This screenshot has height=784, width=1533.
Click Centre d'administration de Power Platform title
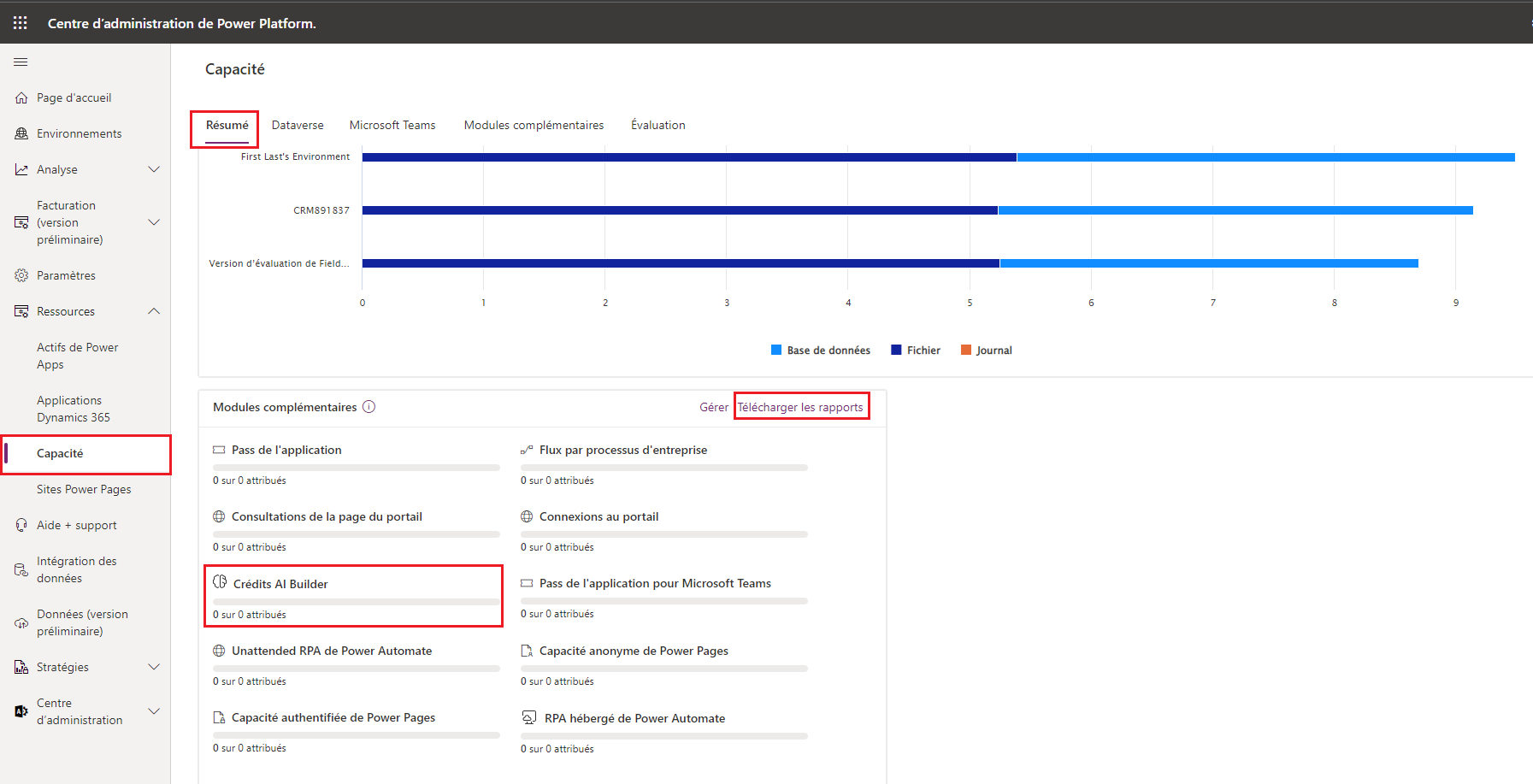pos(182,23)
